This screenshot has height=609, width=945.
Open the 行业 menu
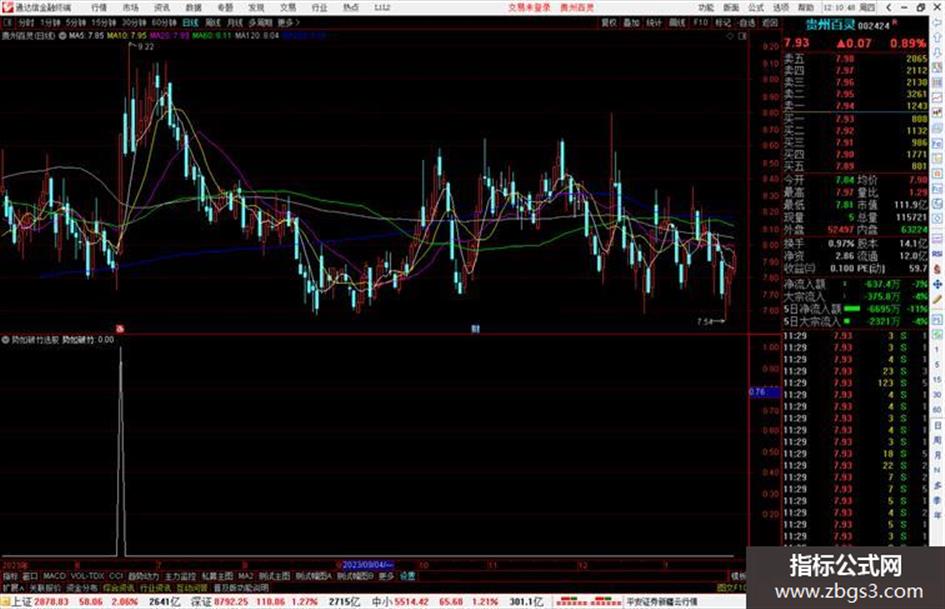tap(319, 7)
